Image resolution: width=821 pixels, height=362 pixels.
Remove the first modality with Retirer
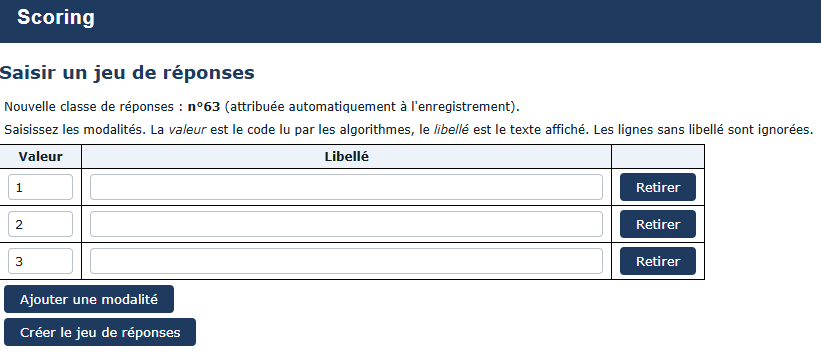[x=658, y=187]
